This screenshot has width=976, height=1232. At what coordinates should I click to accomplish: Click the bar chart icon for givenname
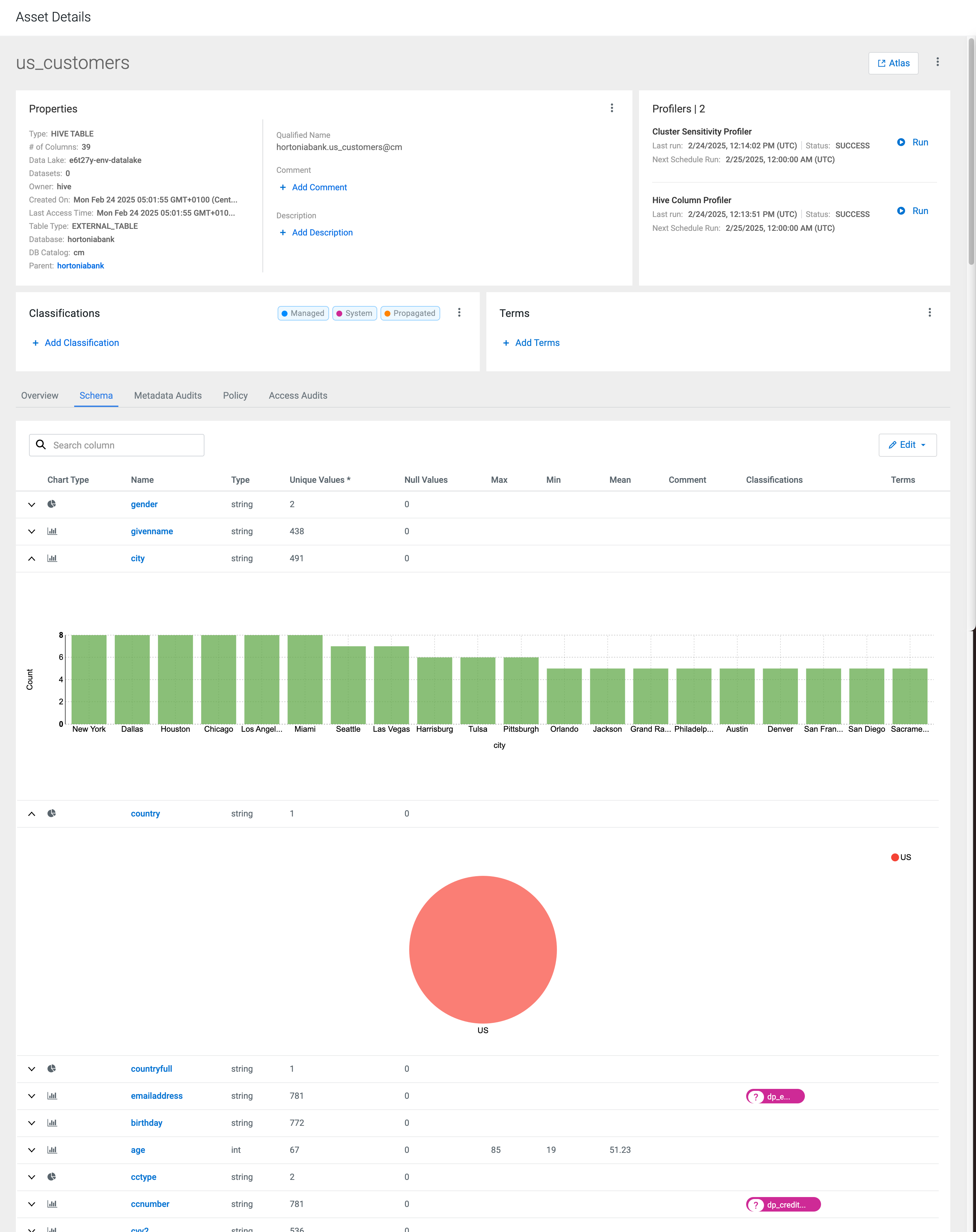[x=52, y=531]
